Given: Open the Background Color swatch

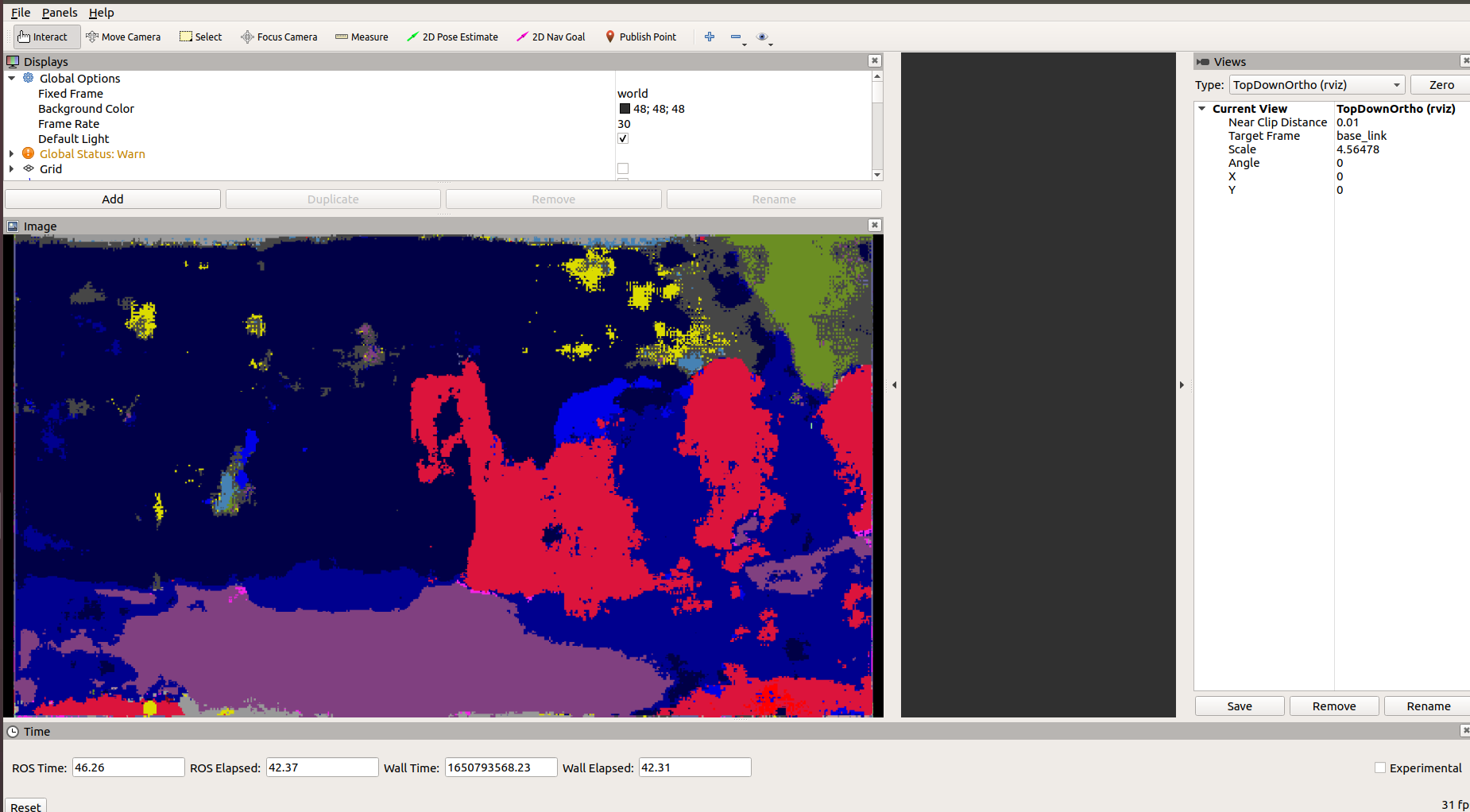Looking at the screenshot, I should tap(625, 108).
